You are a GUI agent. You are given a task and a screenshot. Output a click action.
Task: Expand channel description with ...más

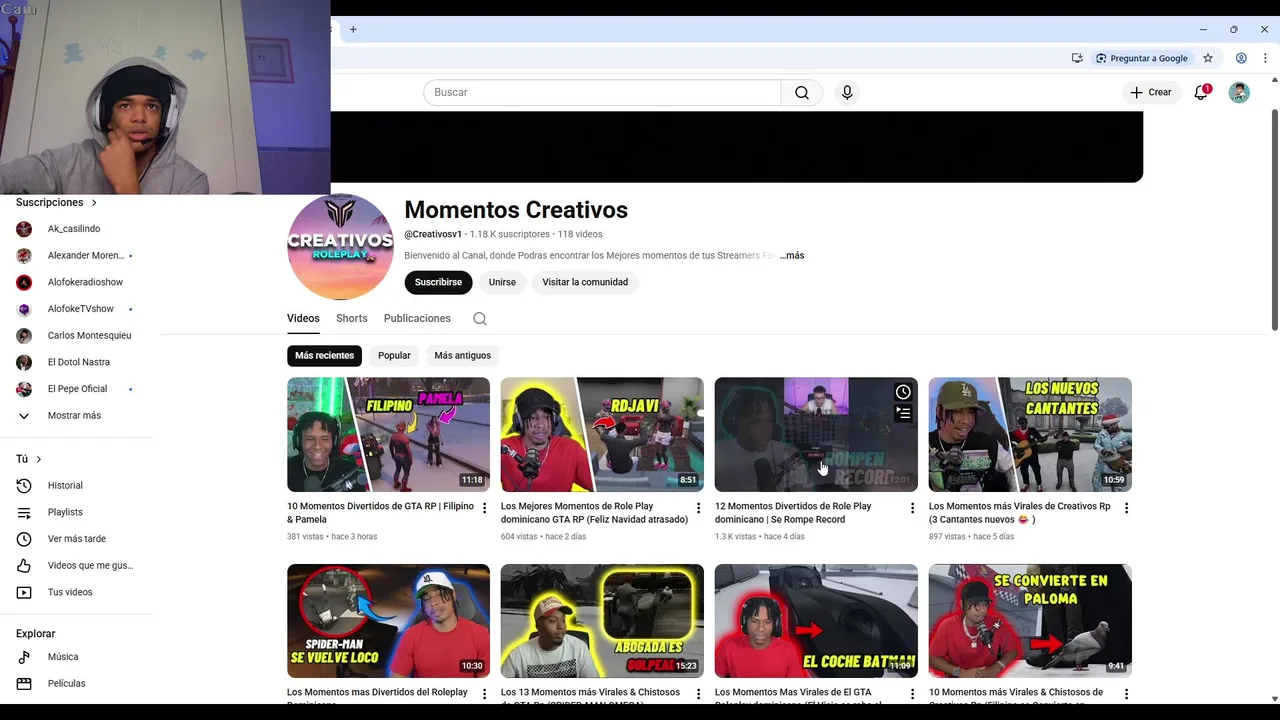(x=792, y=255)
